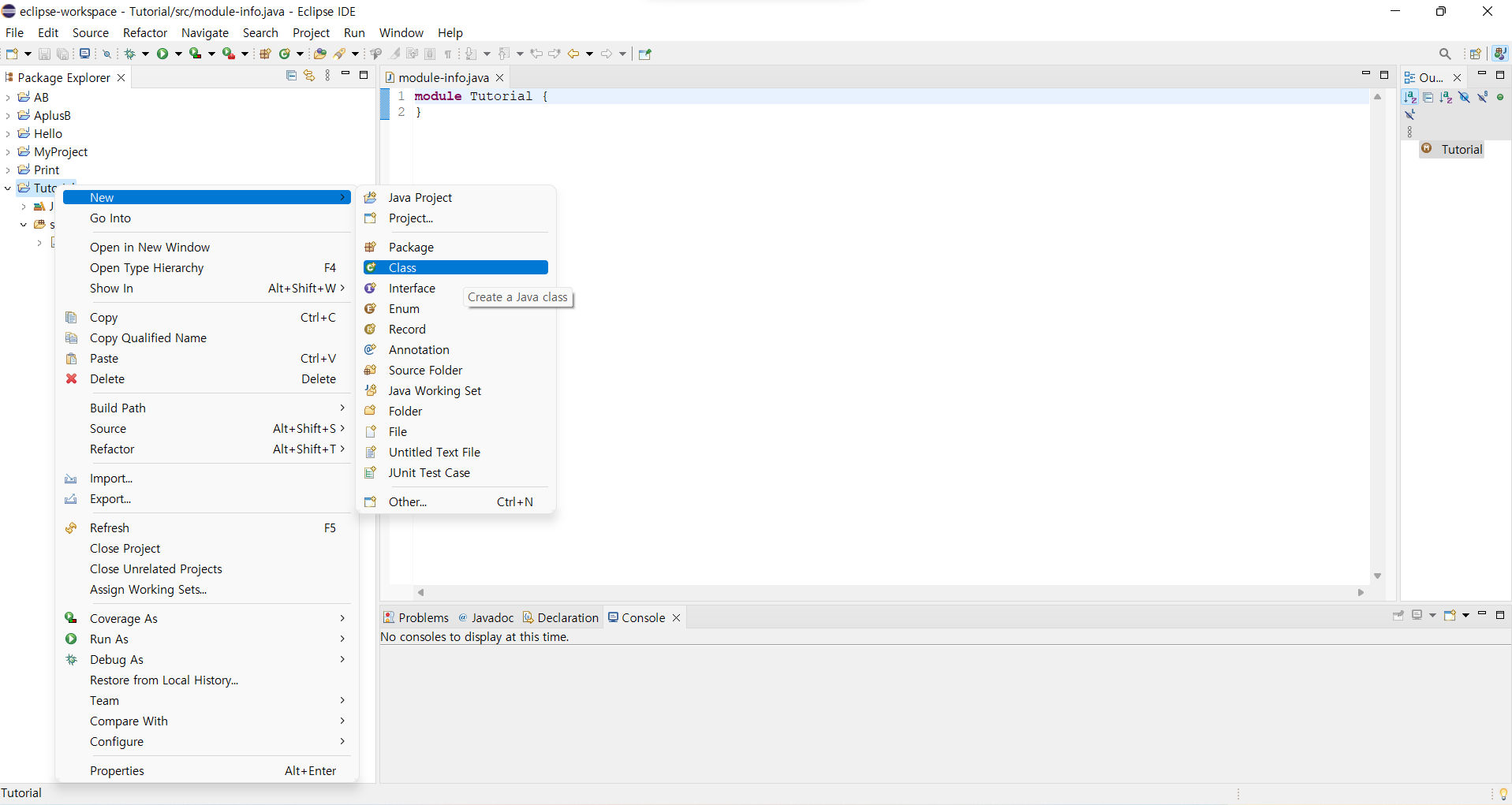Expand the MyProject project node
This screenshot has width=1512, height=805.
tap(8, 151)
